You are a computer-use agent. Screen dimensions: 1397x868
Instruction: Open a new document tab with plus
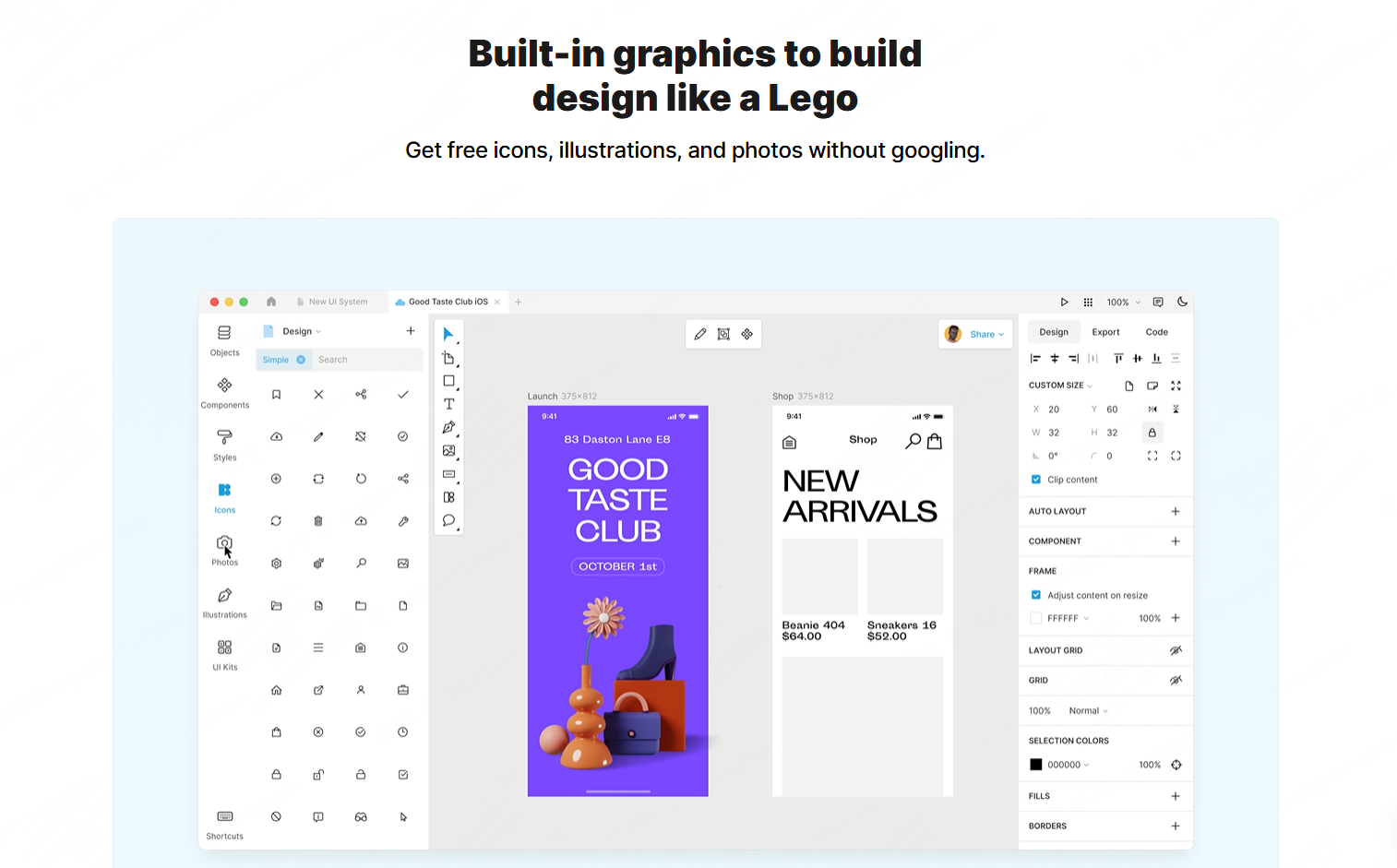tap(519, 302)
